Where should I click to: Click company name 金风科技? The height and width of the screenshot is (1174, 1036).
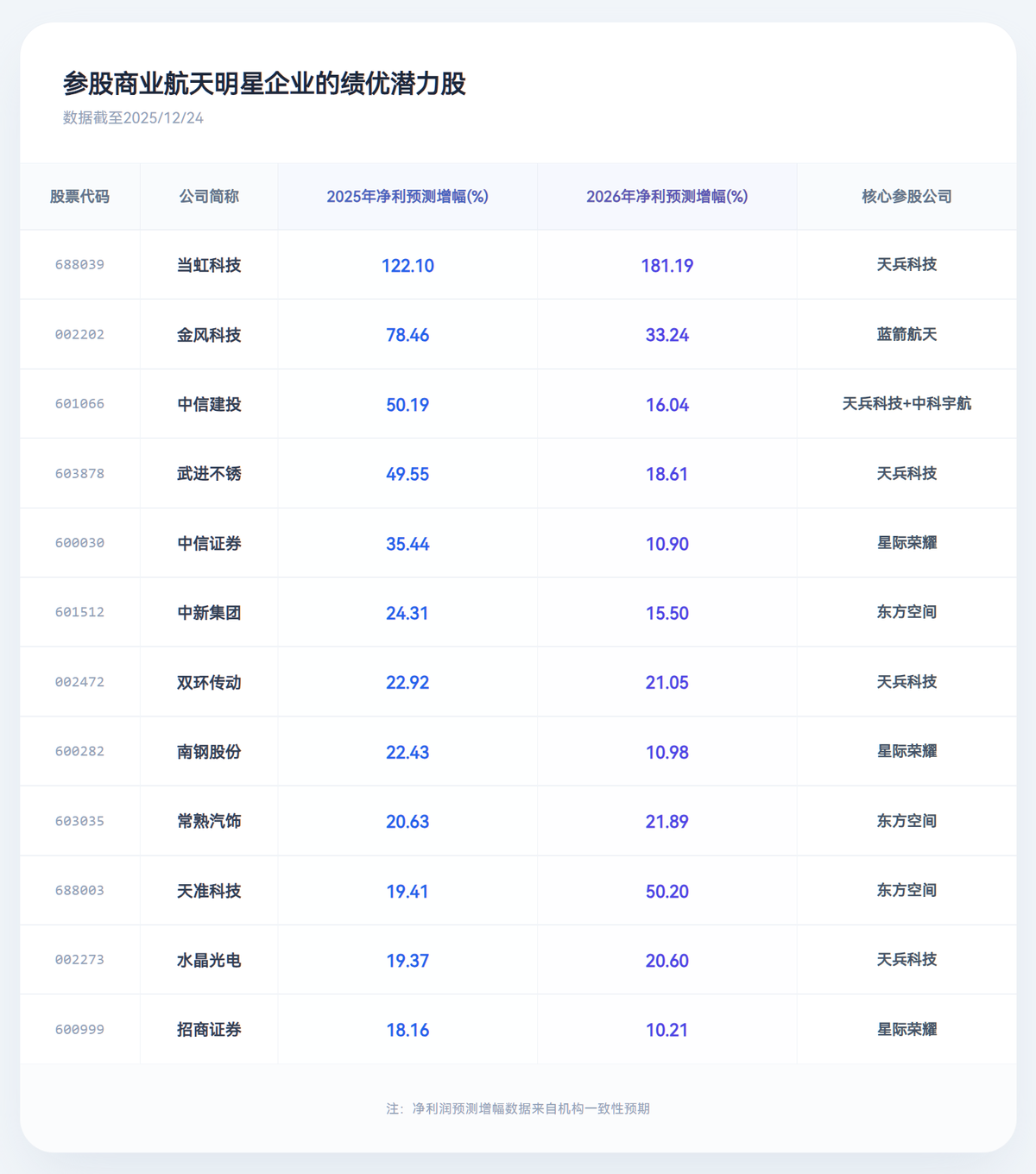click(x=209, y=335)
